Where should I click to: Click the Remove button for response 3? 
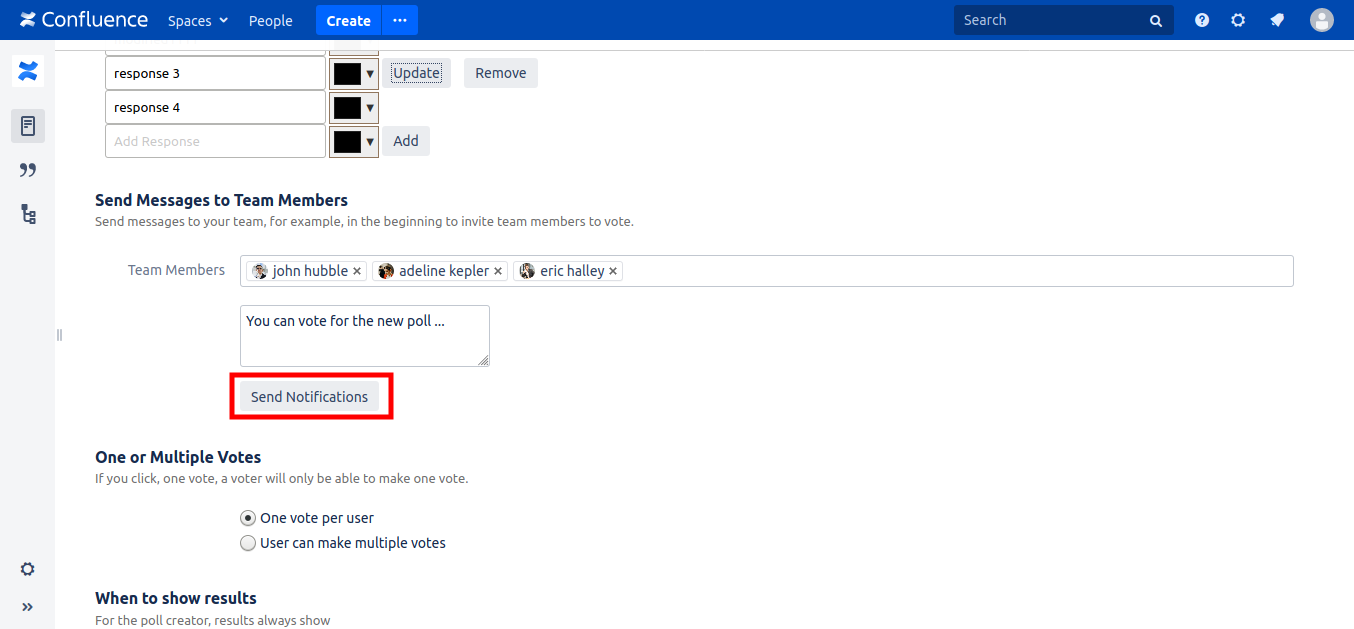coord(500,73)
